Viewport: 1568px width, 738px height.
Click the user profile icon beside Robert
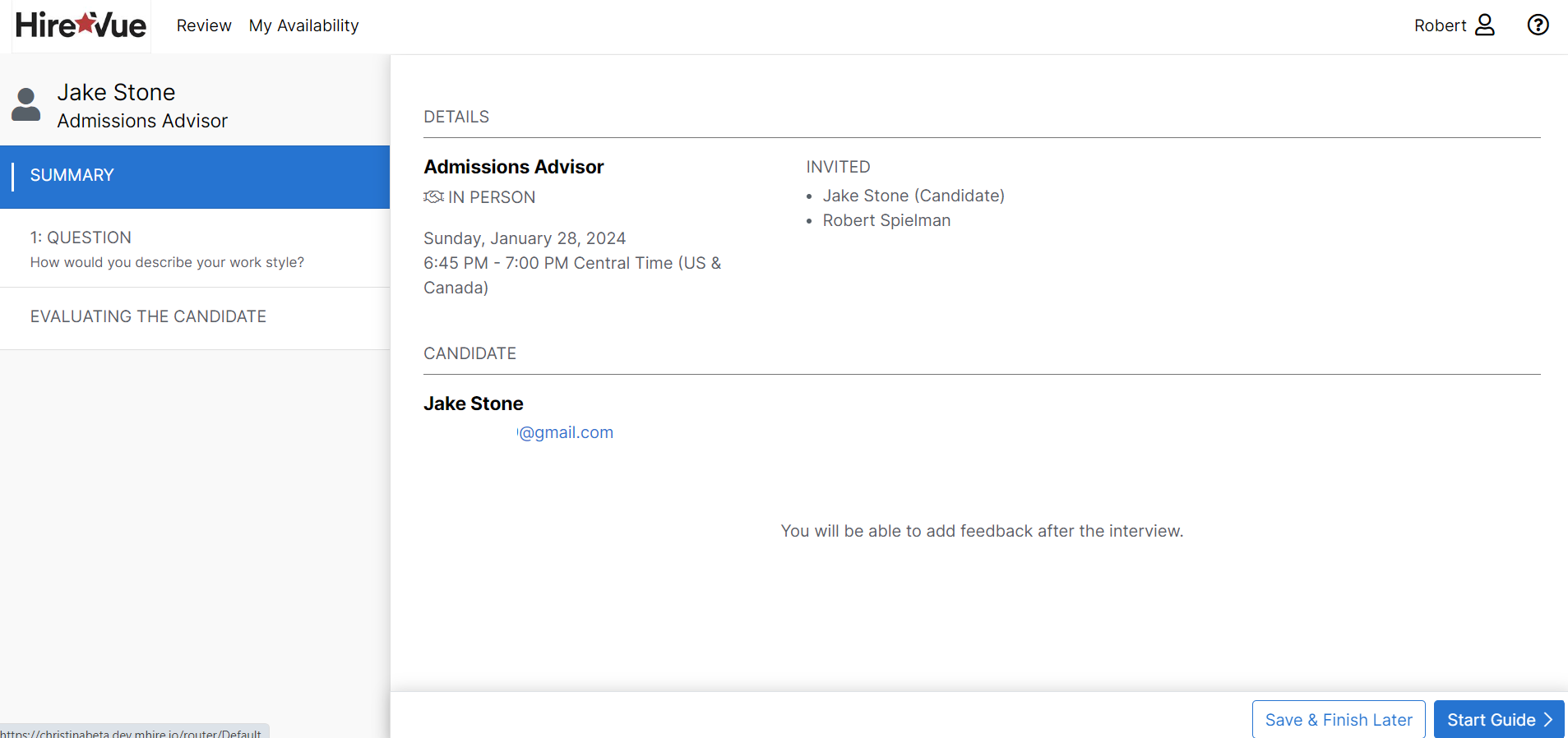pyautogui.click(x=1484, y=25)
